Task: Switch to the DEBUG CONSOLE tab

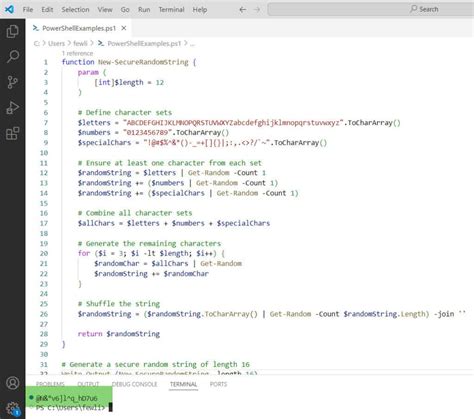Action: 134,384
